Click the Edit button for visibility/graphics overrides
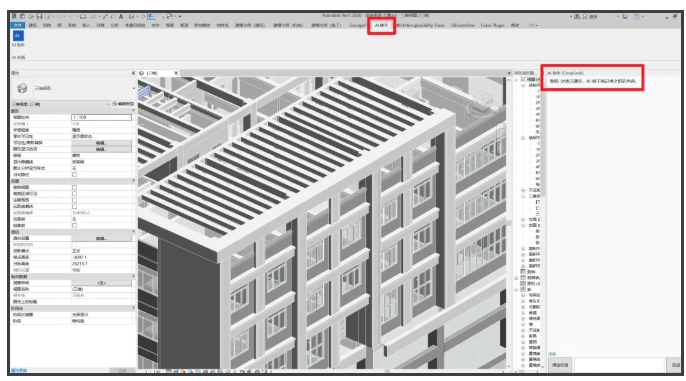 coord(102,143)
